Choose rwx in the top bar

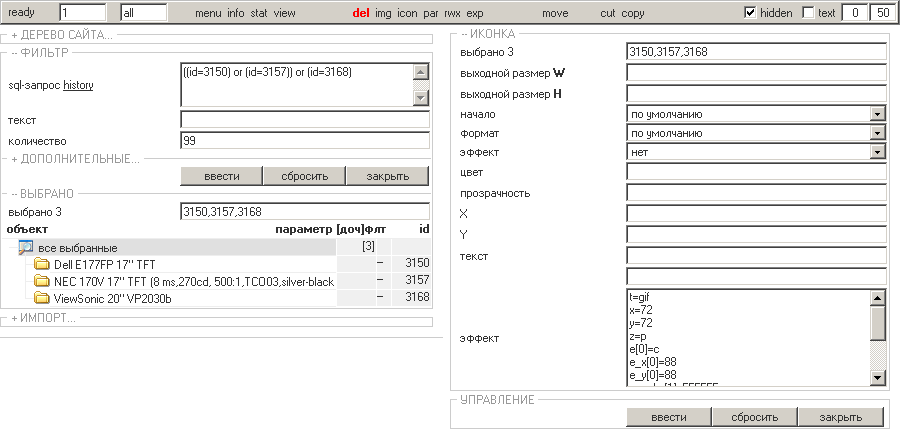tap(452, 13)
